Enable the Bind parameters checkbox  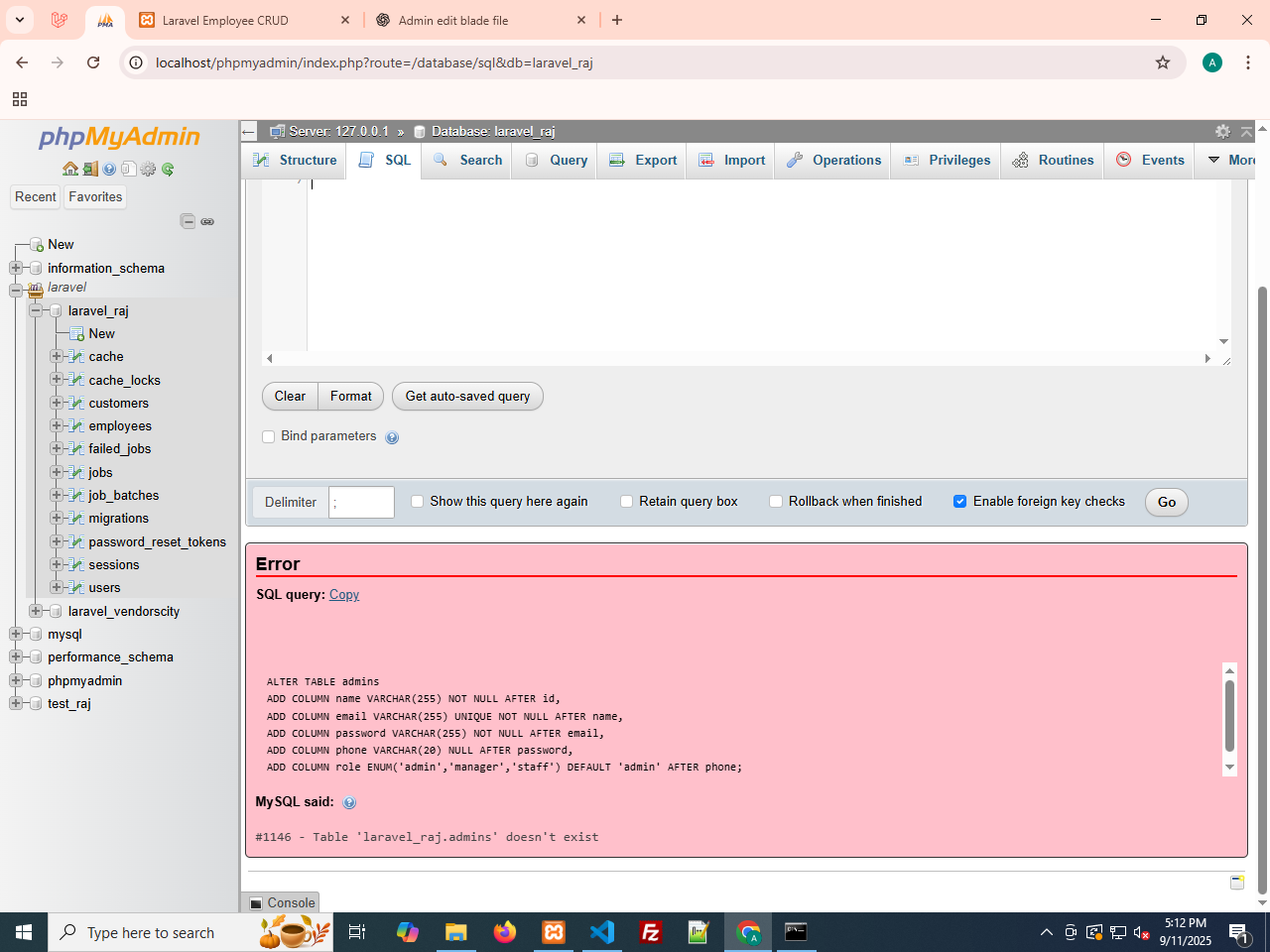coord(268,436)
